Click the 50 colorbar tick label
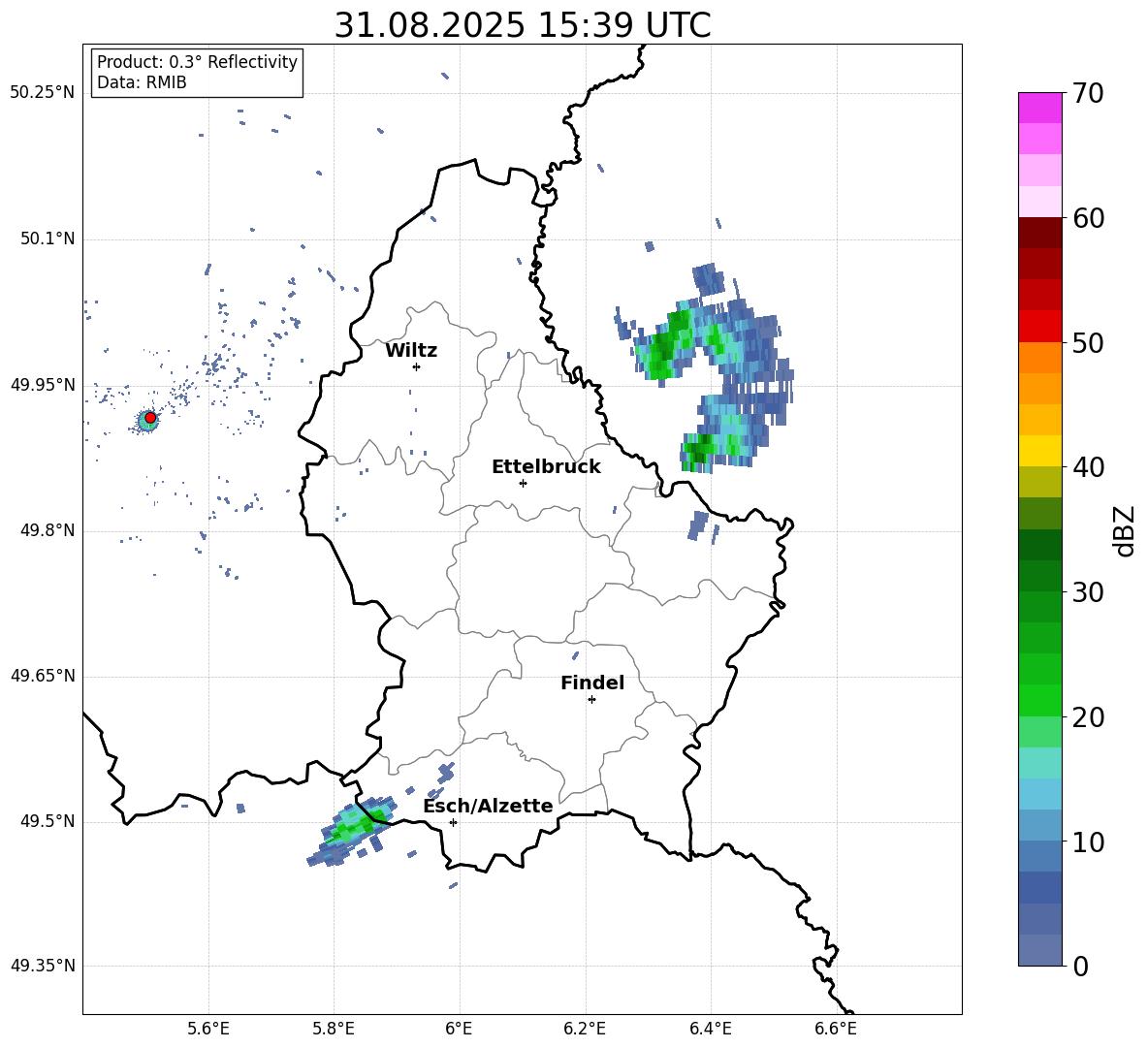Viewport: 1148px width, 1048px height. click(1088, 343)
